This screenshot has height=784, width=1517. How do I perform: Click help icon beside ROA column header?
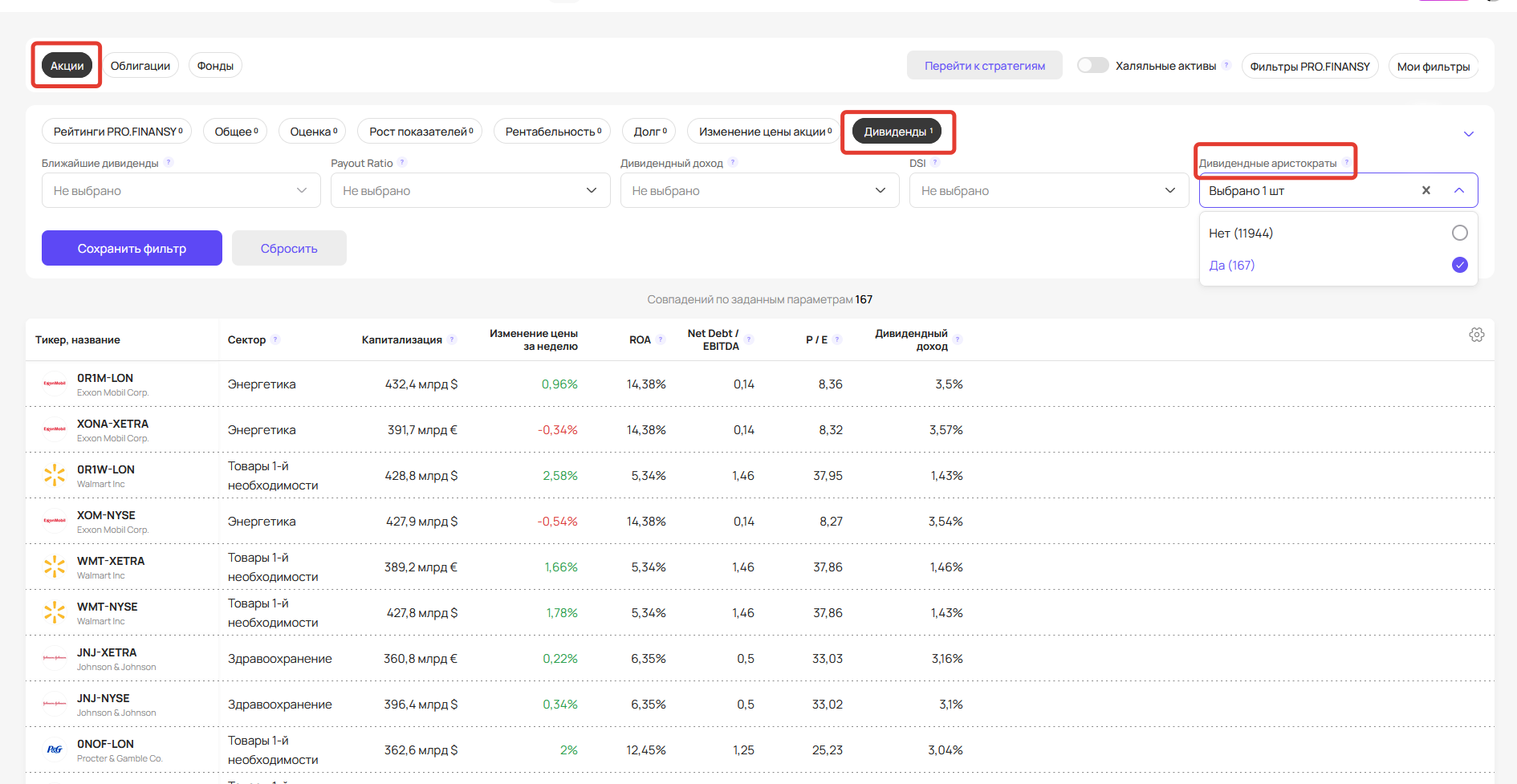(x=661, y=339)
